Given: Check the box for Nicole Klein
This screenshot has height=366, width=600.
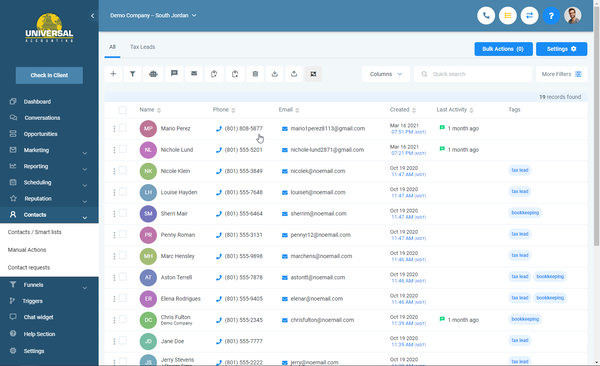Looking at the screenshot, I should pyautogui.click(x=122, y=170).
